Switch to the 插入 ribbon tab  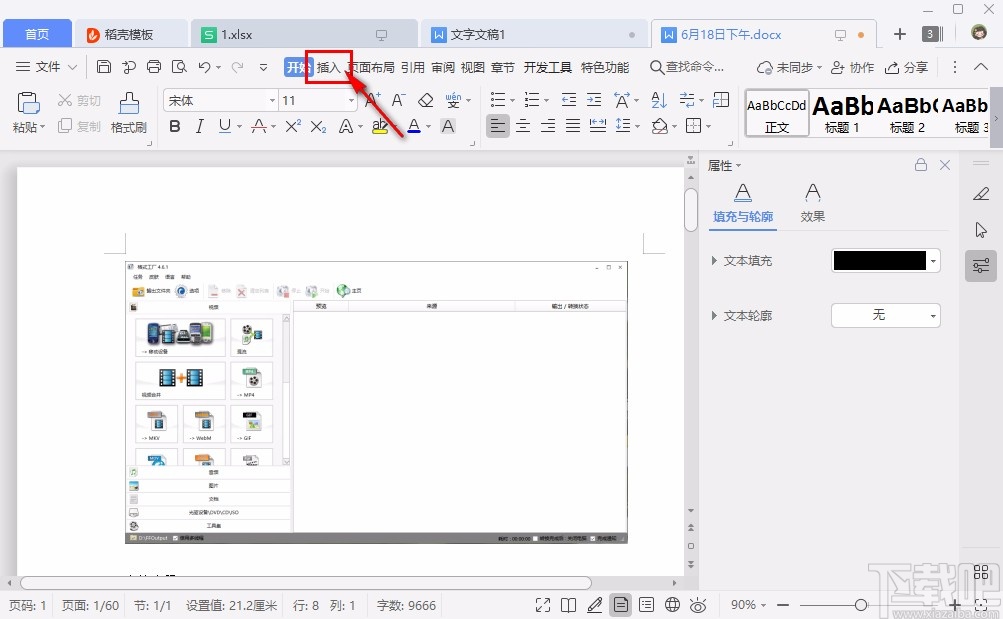tap(330, 67)
